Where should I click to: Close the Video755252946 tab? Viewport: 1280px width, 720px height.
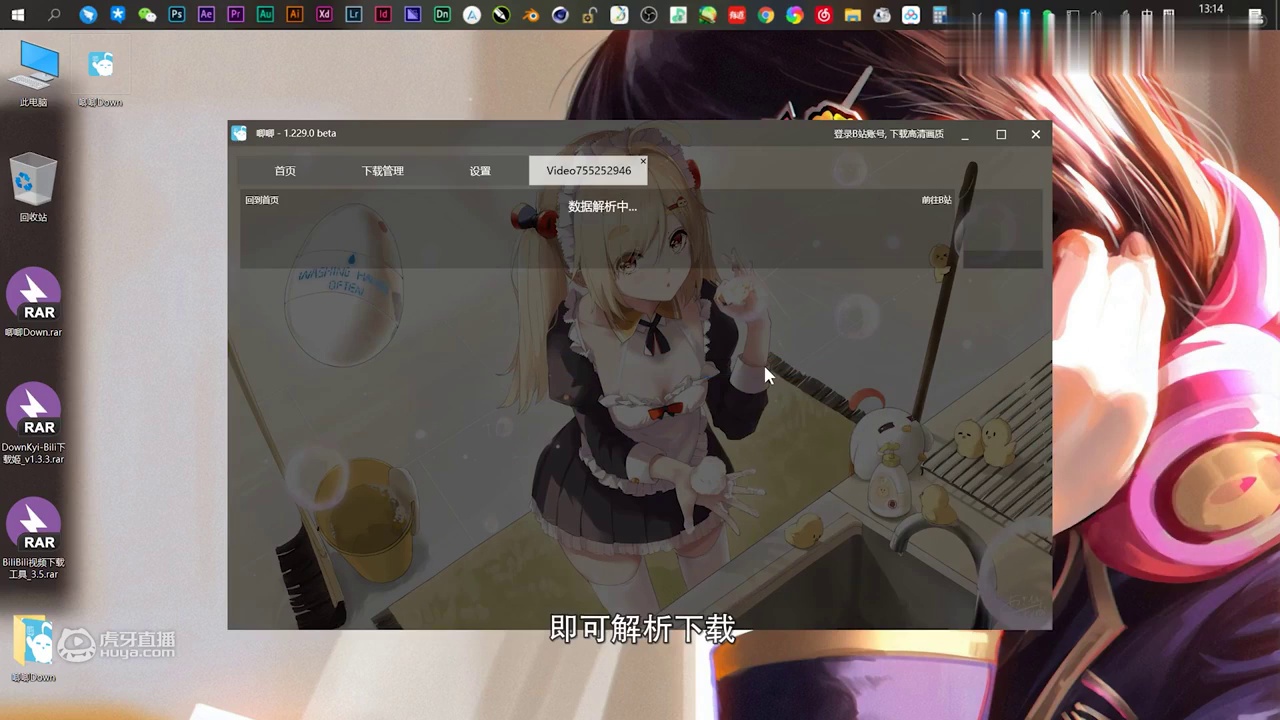pos(643,161)
